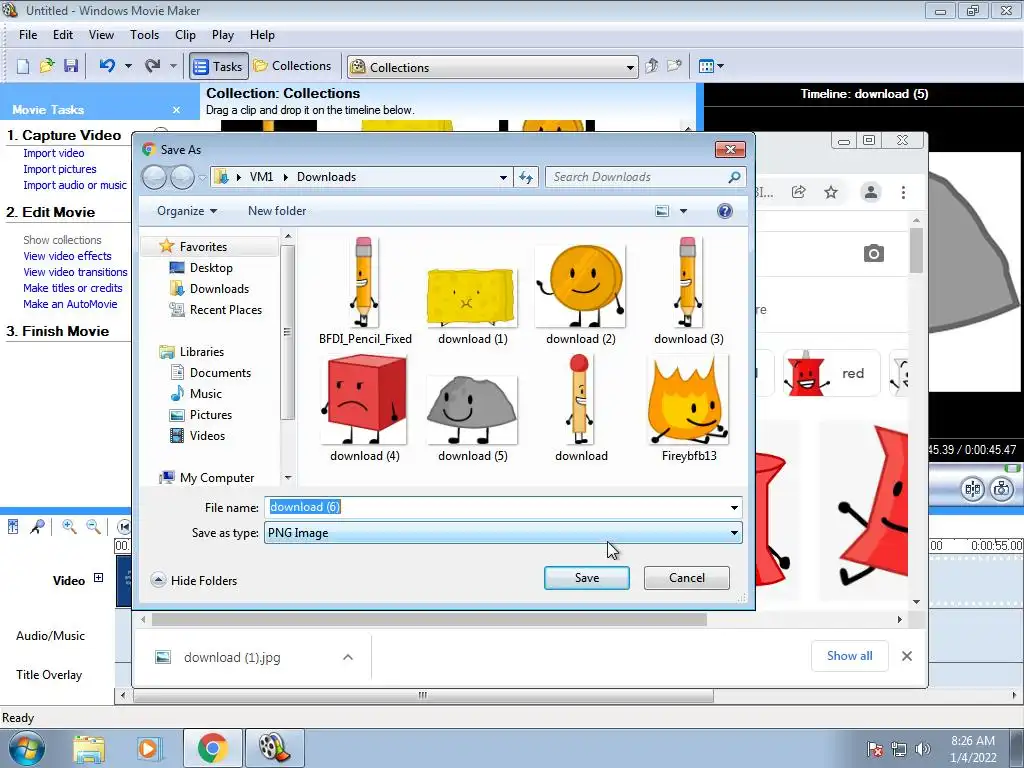This screenshot has width=1024, height=768.
Task: Click the New Project icon in Movie Maker toolbar
Action: click(x=23, y=66)
